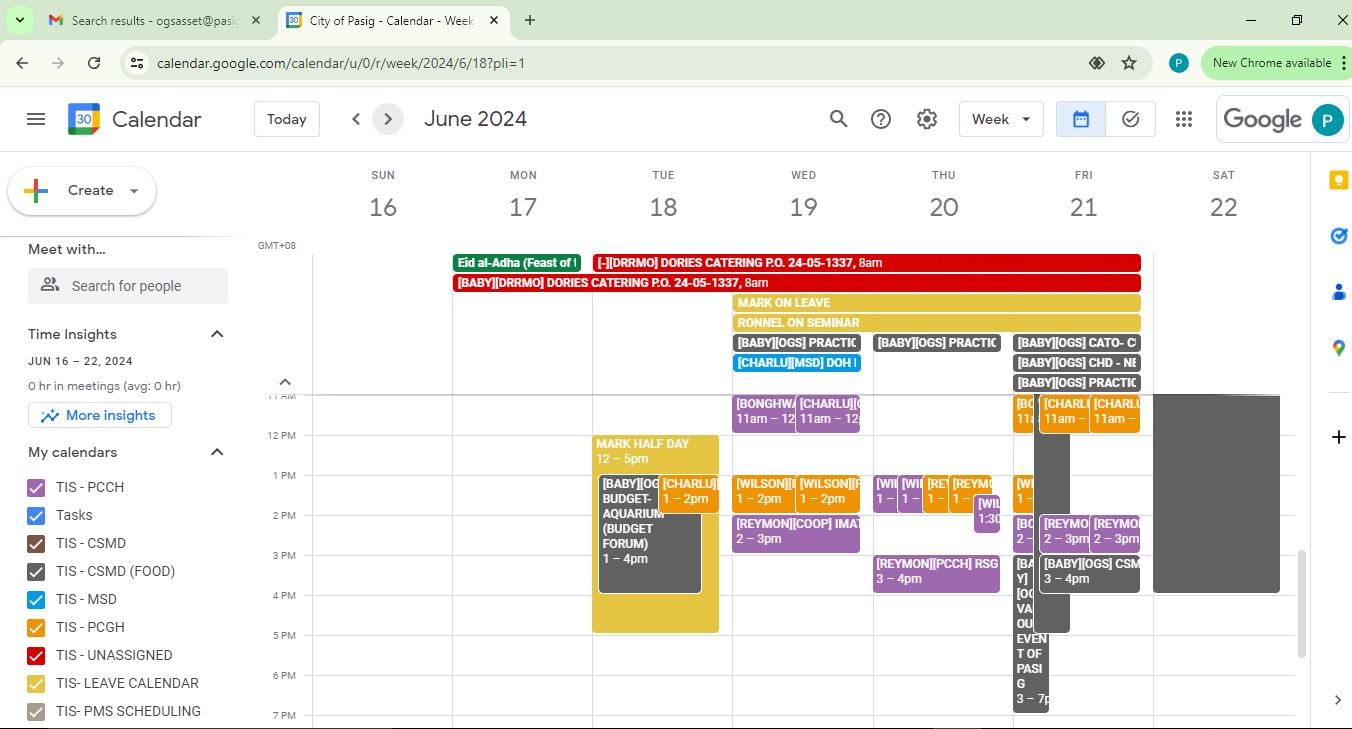Bookmark this page star icon
This screenshot has width=1352, height=729.
[x=1129, y=63]
